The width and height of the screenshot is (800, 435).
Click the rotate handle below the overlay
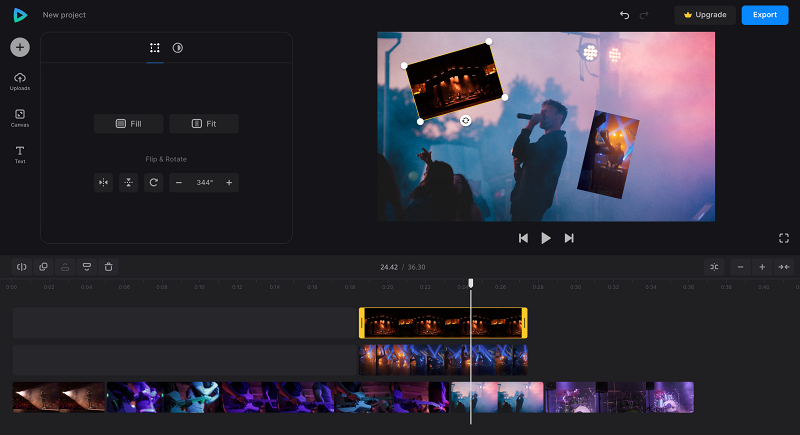click(465, 120)
